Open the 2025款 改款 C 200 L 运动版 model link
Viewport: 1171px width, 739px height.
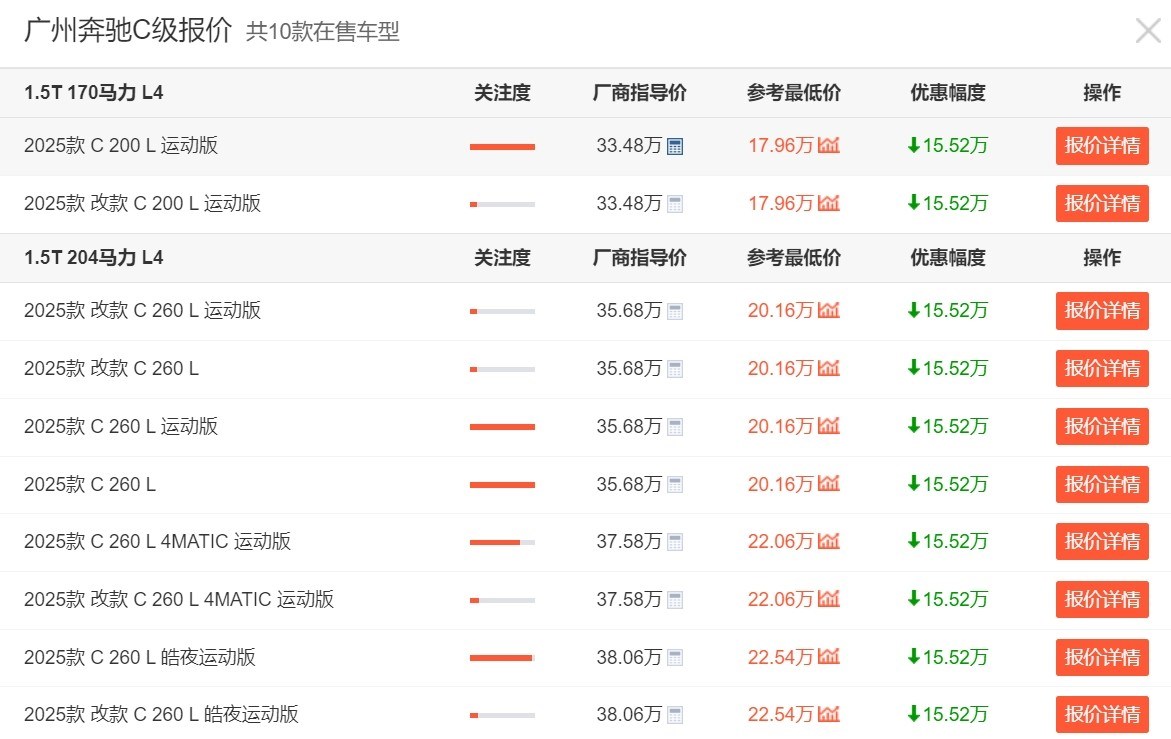pyautogui.click(x=142, y=204)
